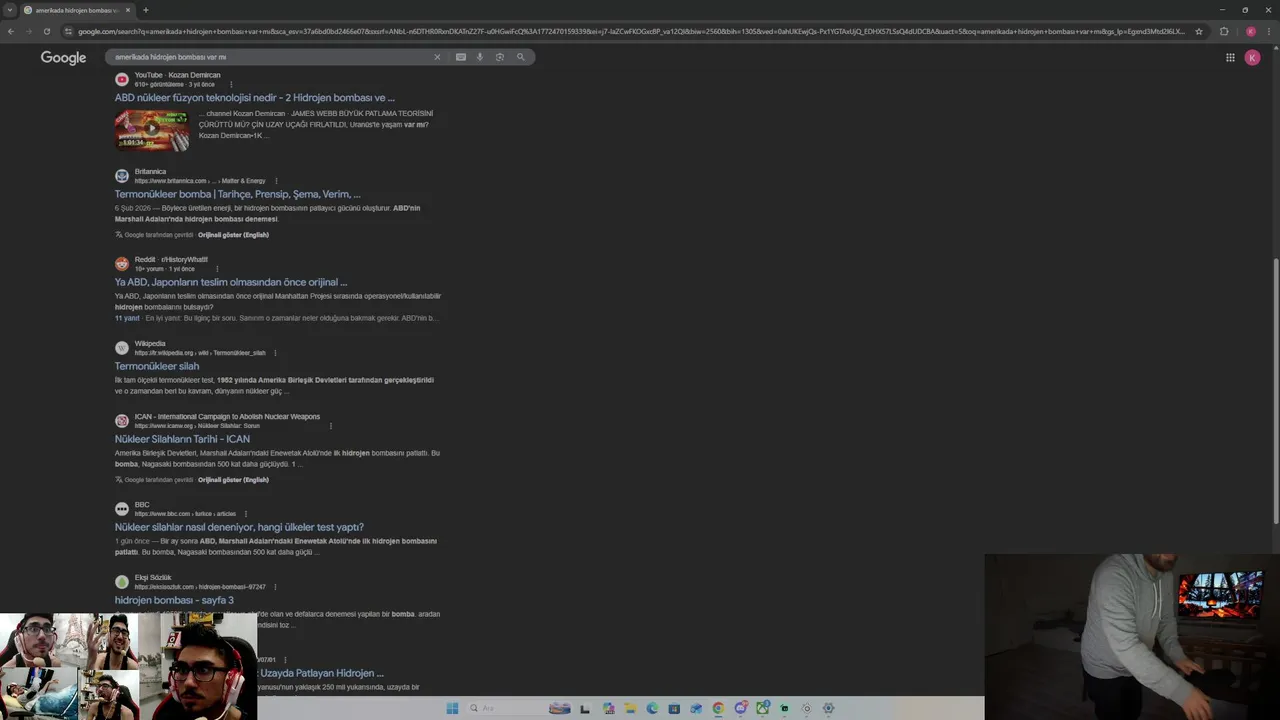The height and width of the screenshot is (720, 1280).
Task: Open more options for Wikipedia result
Action: [x=275, y=353]
